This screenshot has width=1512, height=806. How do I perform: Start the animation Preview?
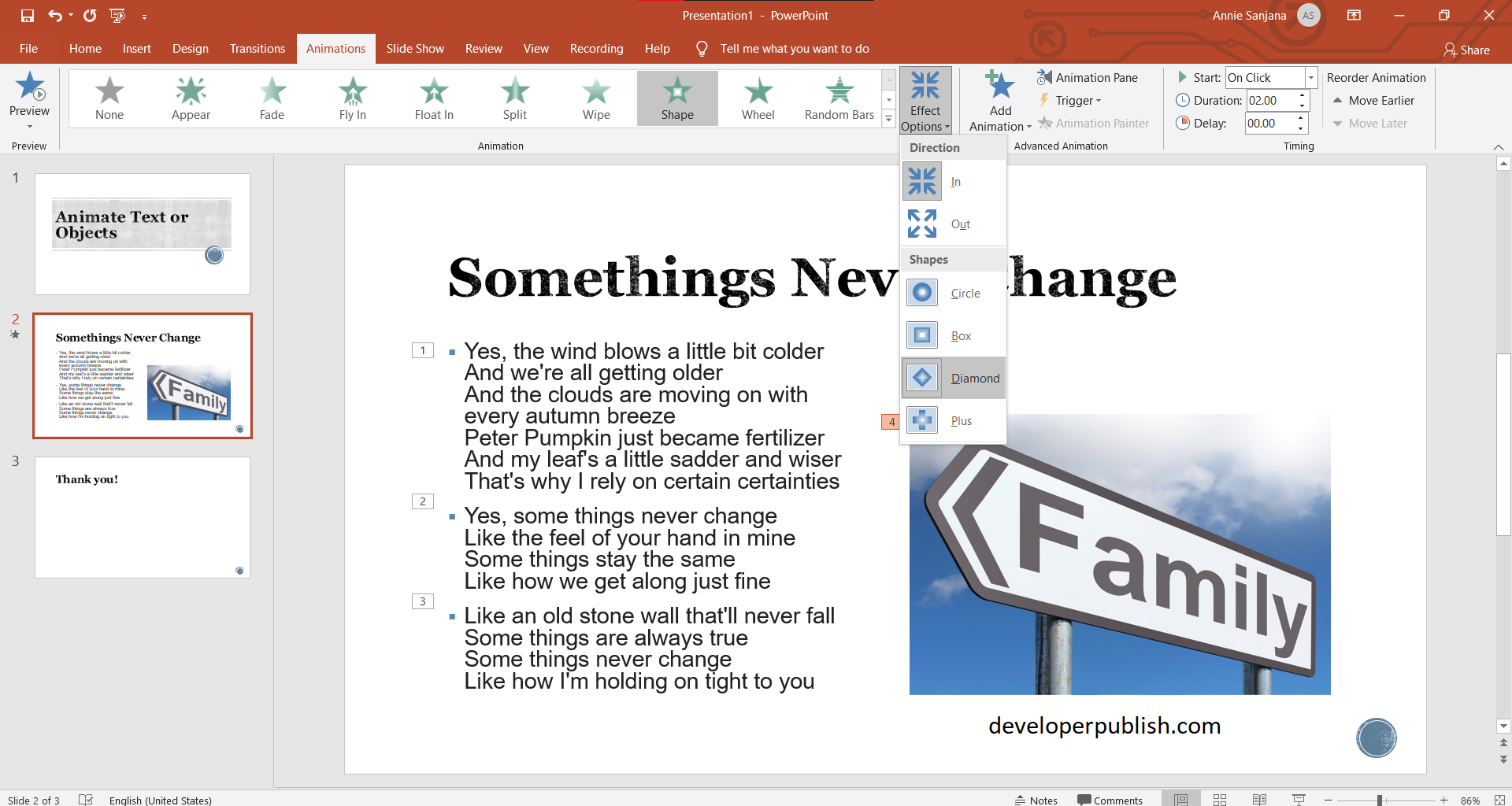[x=29, y=98]
